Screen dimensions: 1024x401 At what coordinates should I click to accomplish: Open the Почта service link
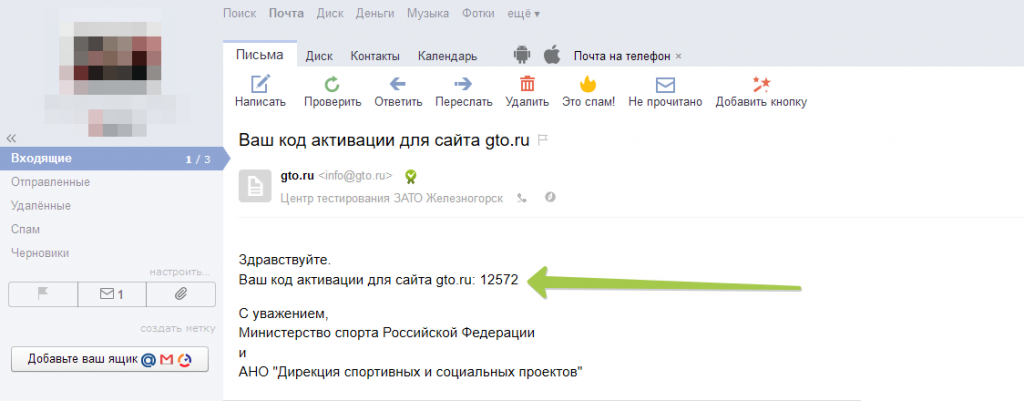point(286,13)
